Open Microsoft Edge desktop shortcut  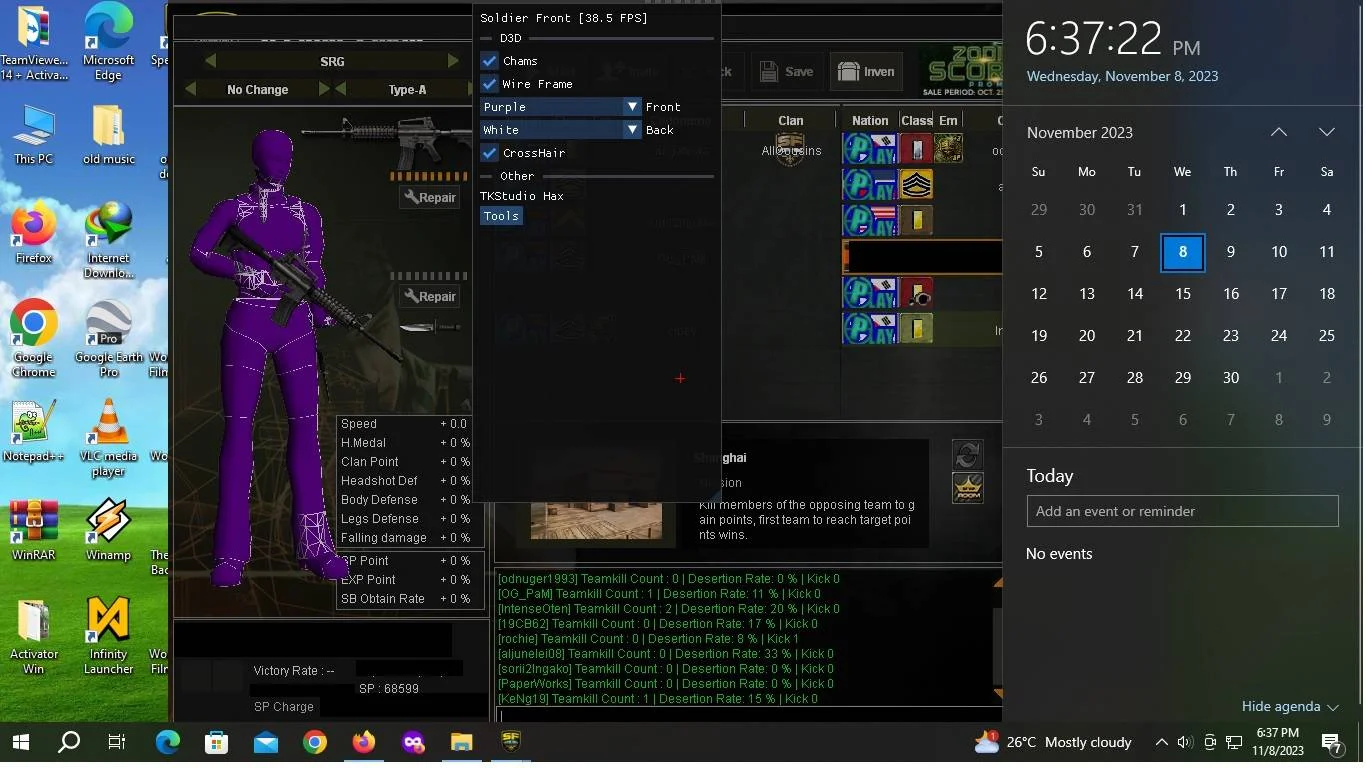point(108,42)
